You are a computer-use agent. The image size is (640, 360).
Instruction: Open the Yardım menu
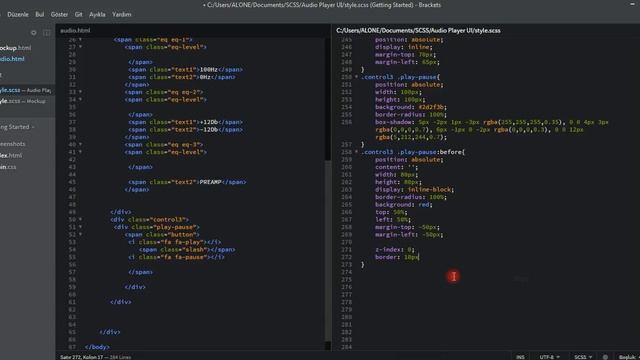click(x=122, y=14)
